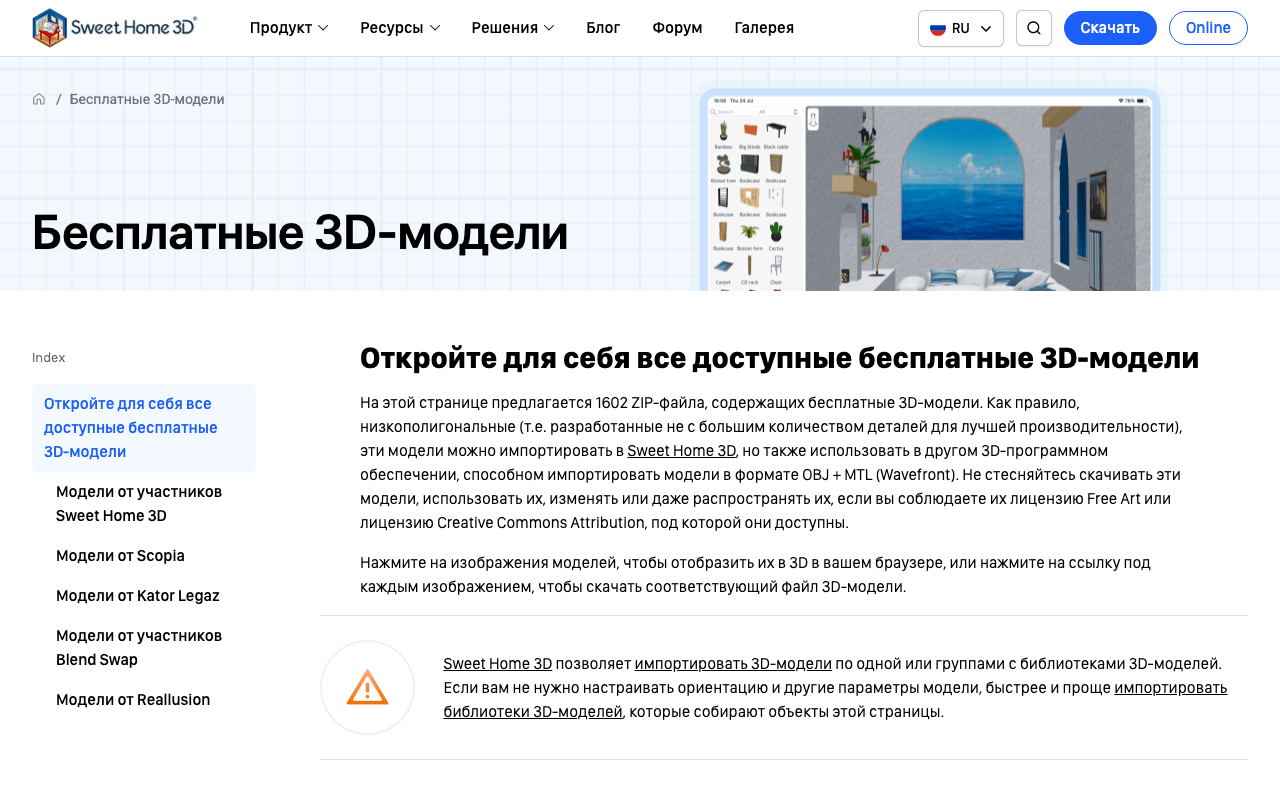1280x800 pixels.
Task: Open the search magnifier icon
Action: point(1034,28)
